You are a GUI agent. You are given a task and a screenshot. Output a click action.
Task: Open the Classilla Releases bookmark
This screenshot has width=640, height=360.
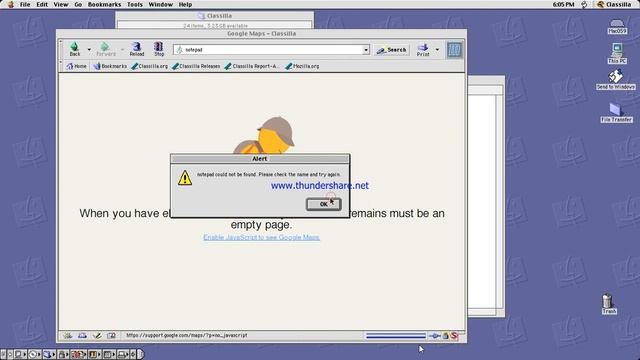(x=196, y=66)
